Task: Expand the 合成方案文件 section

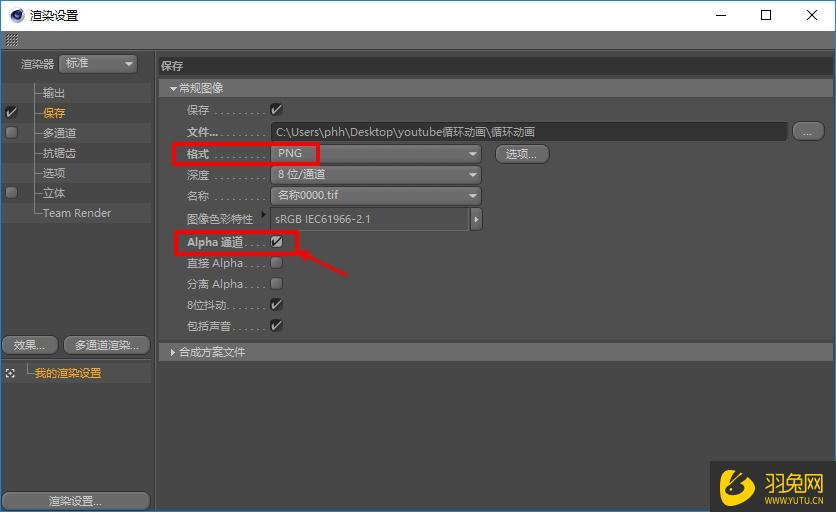Action: coord(173,352)
